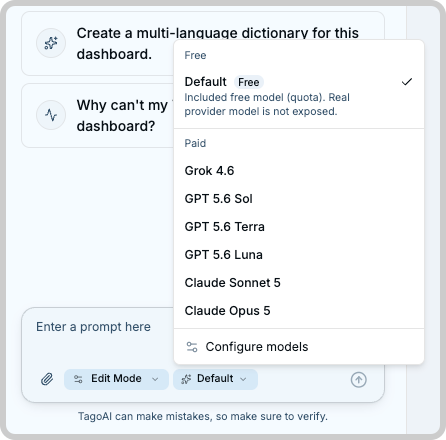Collapse the Default model selector dropdown
This screenshot has height=440, width=446.
pyautogui.click(x=215, y=379)
